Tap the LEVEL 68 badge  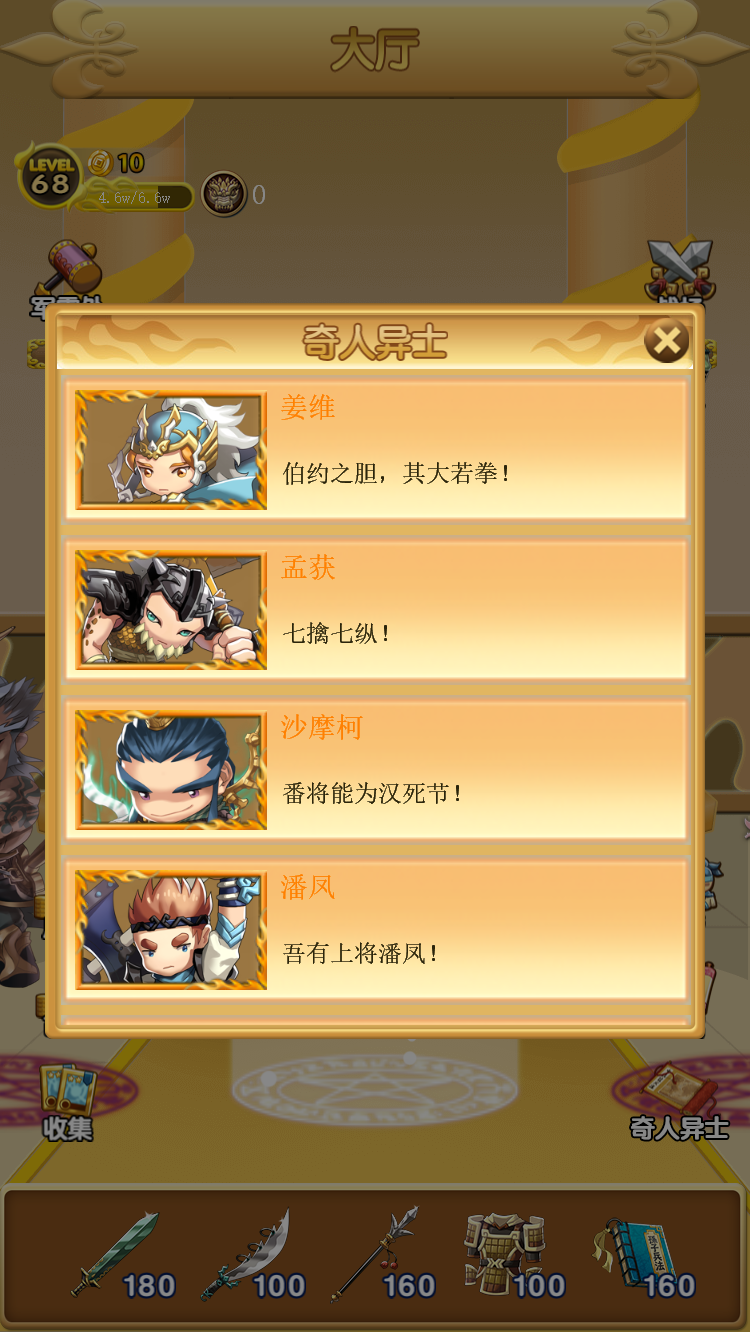coord(49,176)
